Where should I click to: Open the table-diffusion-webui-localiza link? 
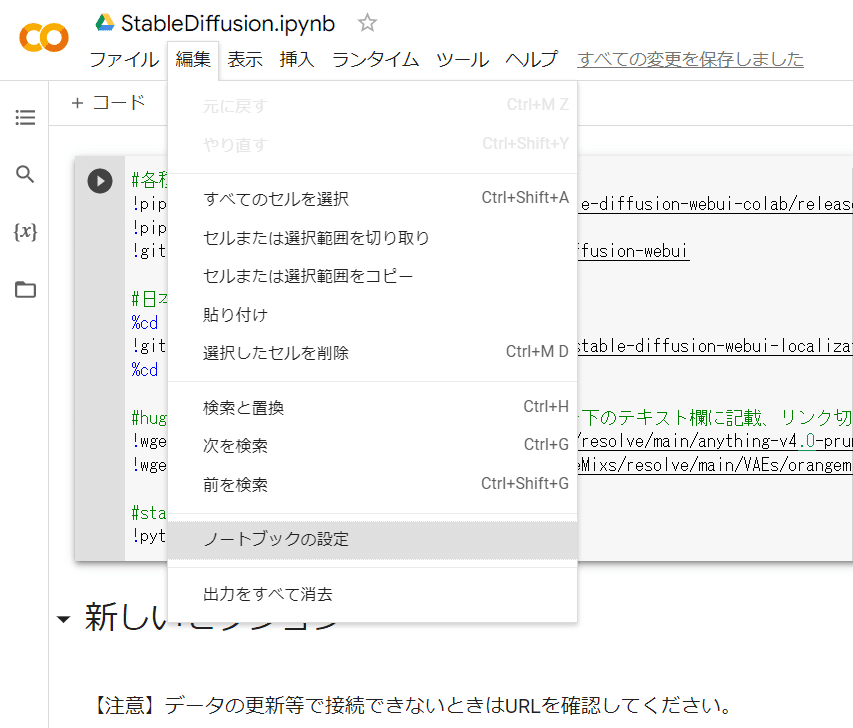point(715,346)
